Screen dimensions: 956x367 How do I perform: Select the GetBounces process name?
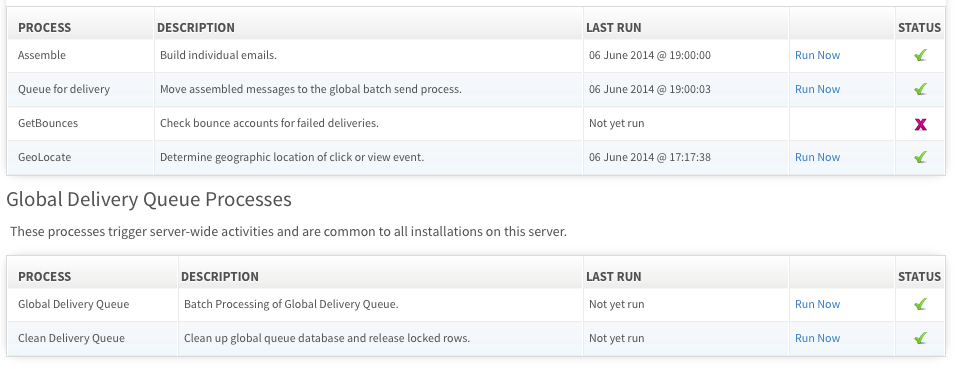[x=48, y=123]
